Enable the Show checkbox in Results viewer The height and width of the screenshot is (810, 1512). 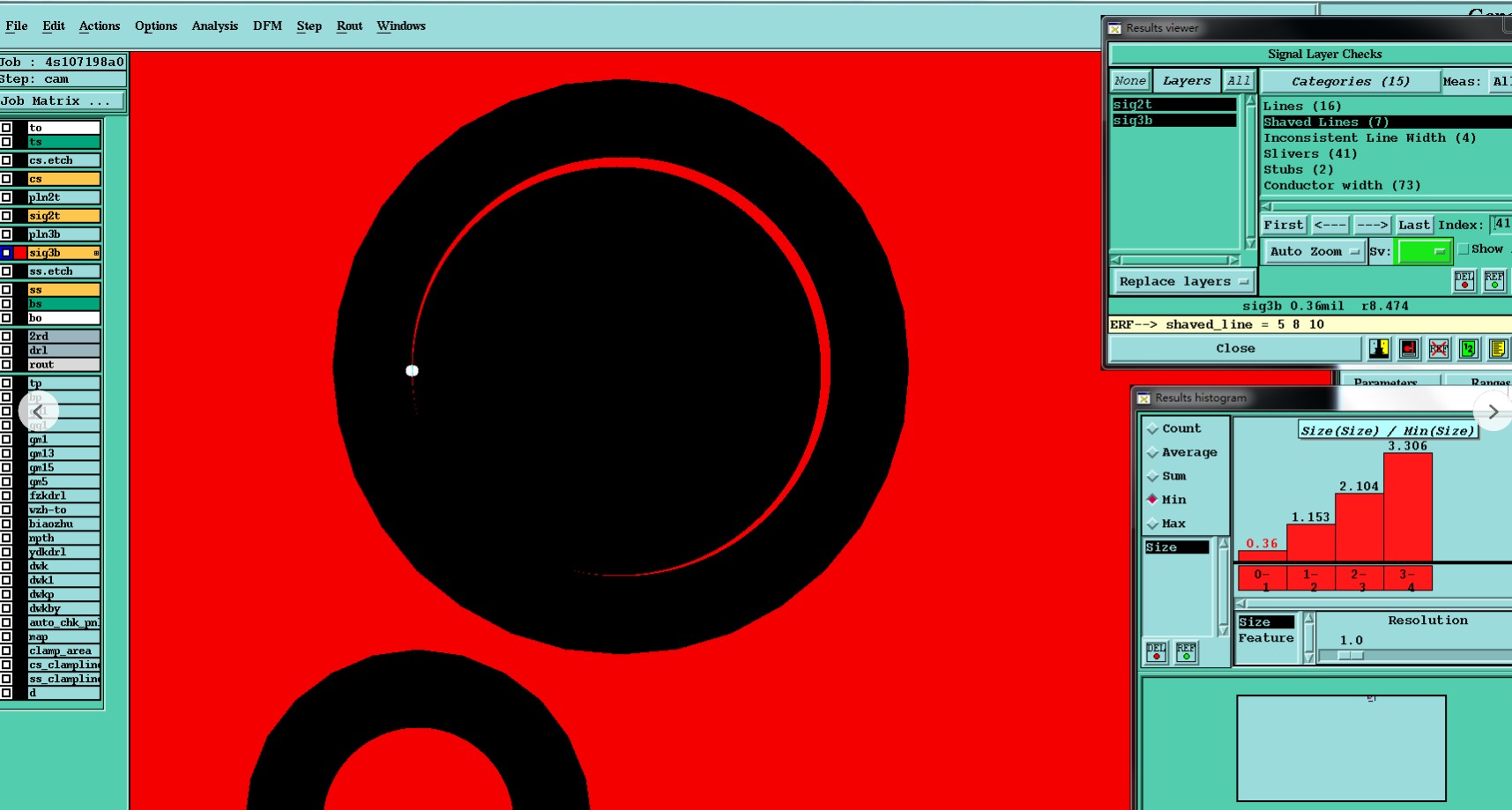(x=1464, y=249)
